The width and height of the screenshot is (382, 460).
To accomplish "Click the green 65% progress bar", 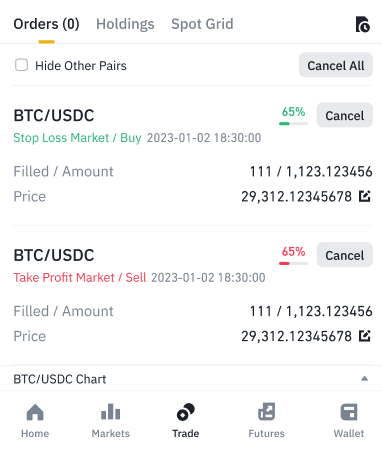I will (x=293, y=124).
